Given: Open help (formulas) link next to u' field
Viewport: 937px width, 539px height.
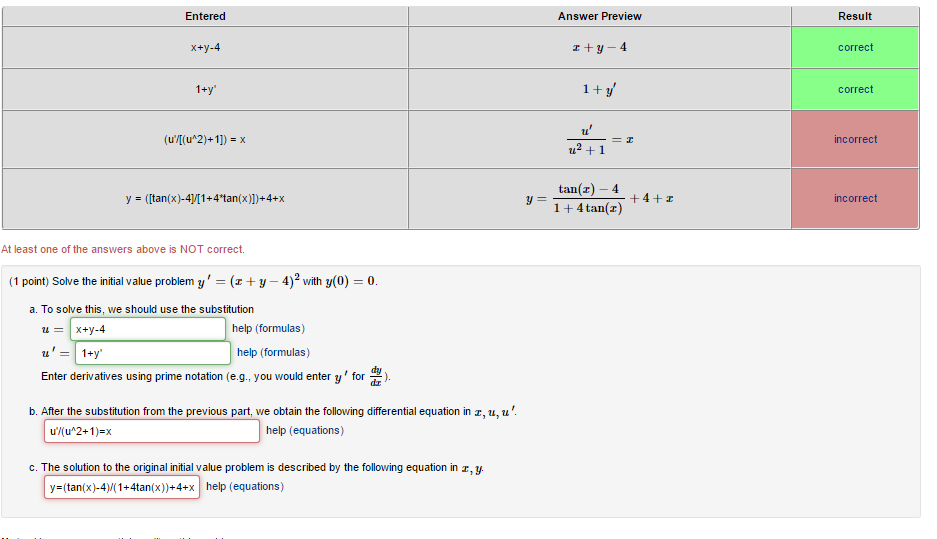Looking at the screenshot, I should (273, 353).
